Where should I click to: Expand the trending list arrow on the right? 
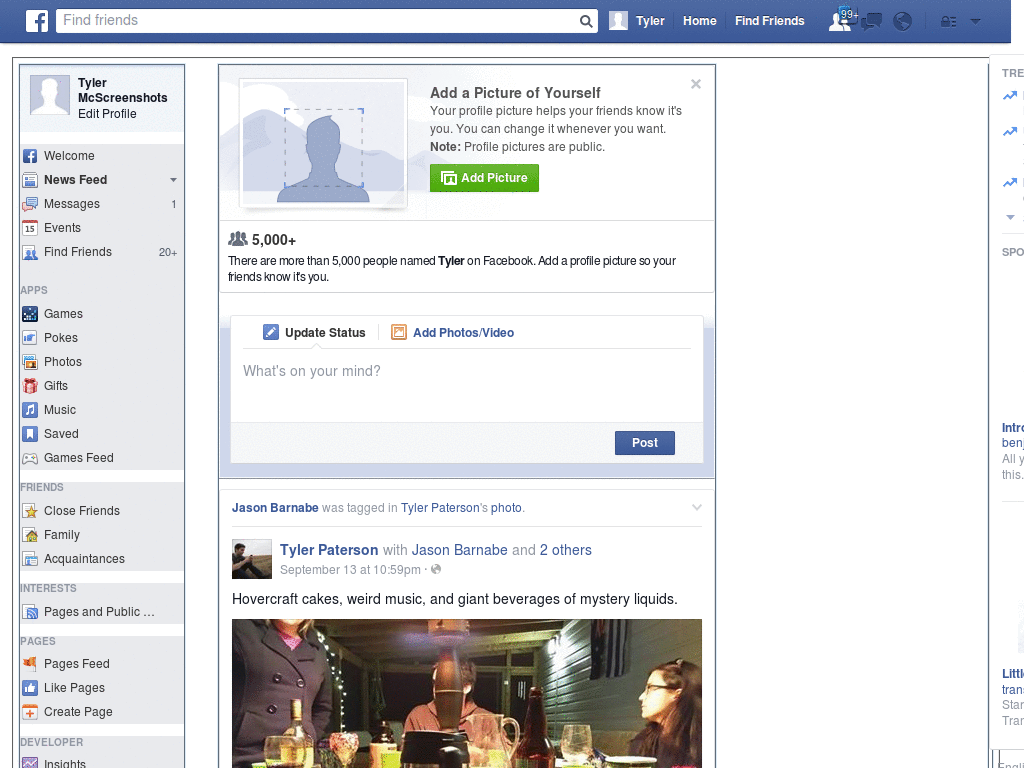(x=1010, y=217)
